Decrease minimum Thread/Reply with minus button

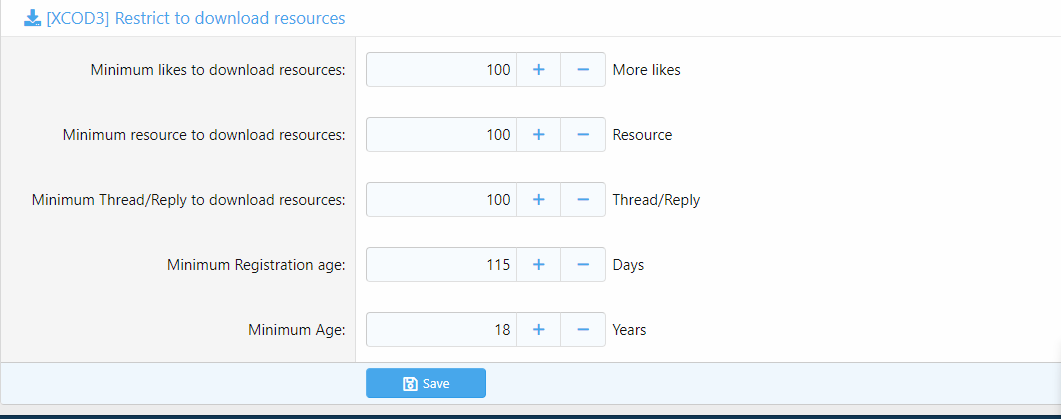click(583, 200)
